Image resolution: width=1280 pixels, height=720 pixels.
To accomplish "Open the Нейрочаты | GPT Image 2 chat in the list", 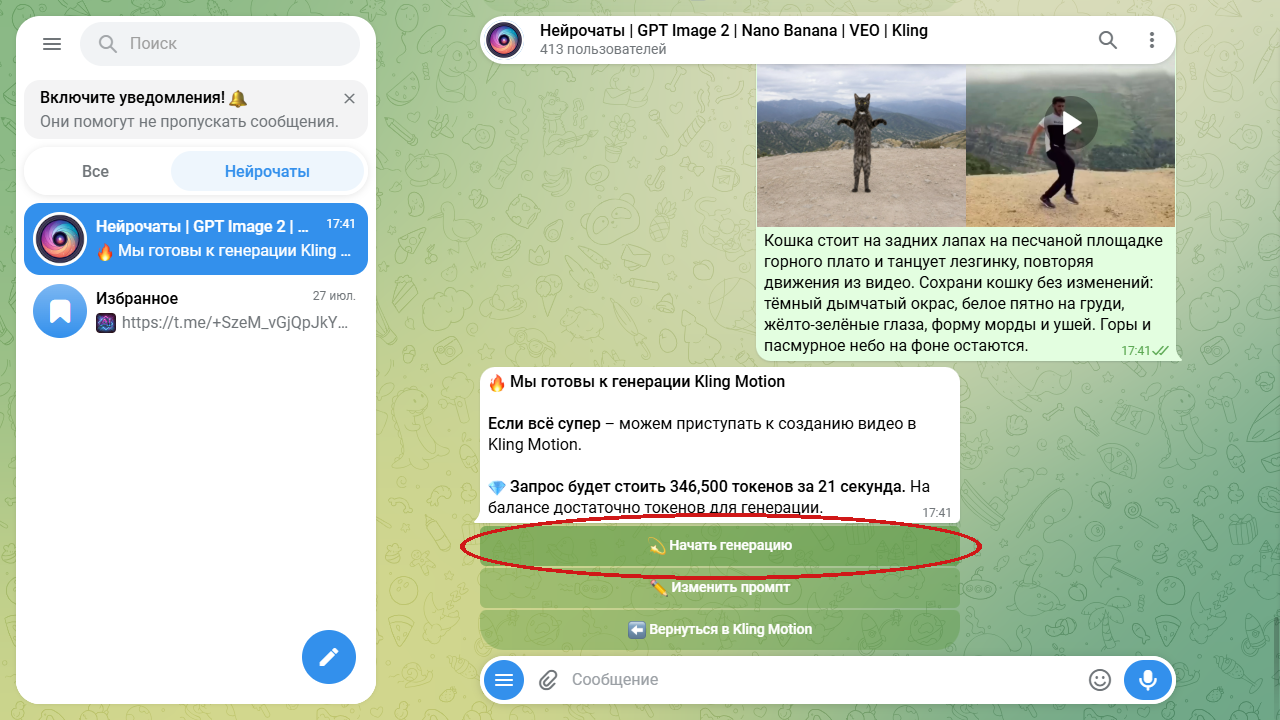I will pos(196,239).
